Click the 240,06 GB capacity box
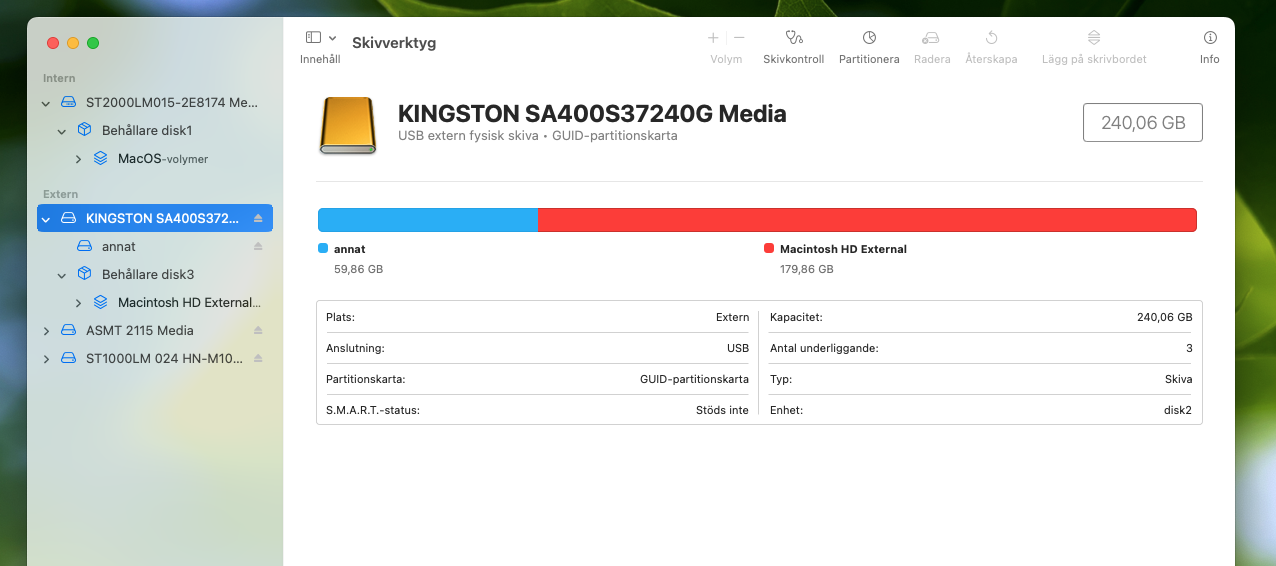The height and width of the screenshot is (566, 1276). tap(1143, 122)
